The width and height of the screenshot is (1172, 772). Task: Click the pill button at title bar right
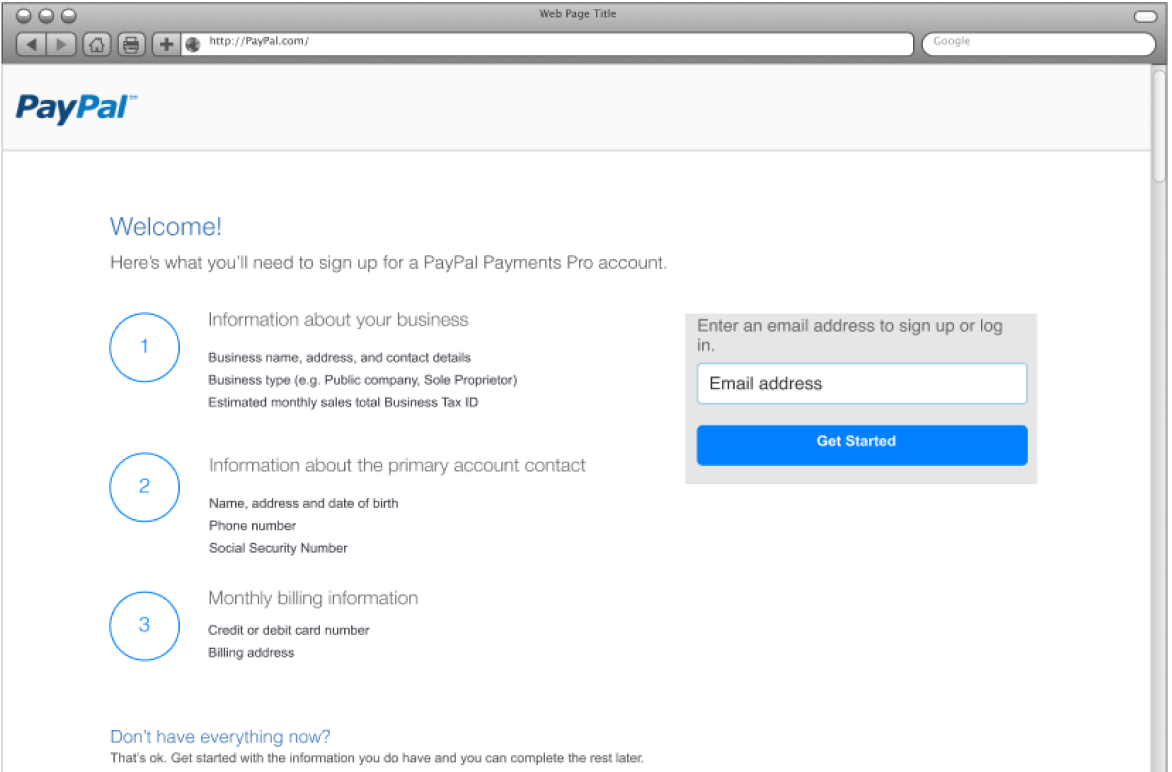click(1145, 16)
